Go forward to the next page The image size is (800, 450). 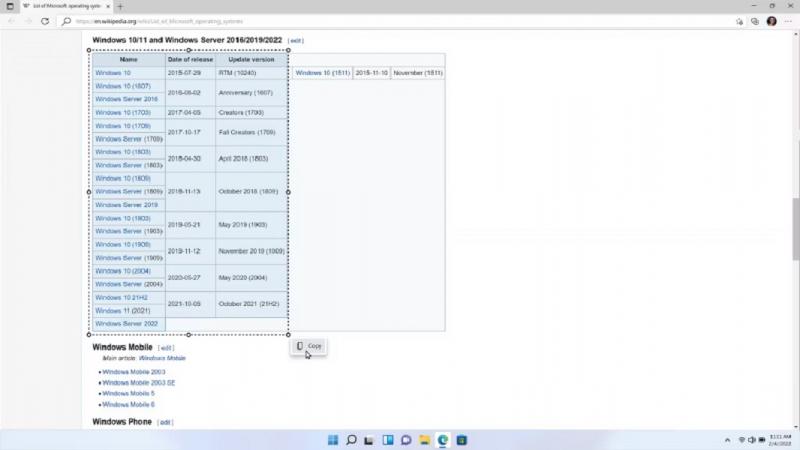tap(28, 21)
